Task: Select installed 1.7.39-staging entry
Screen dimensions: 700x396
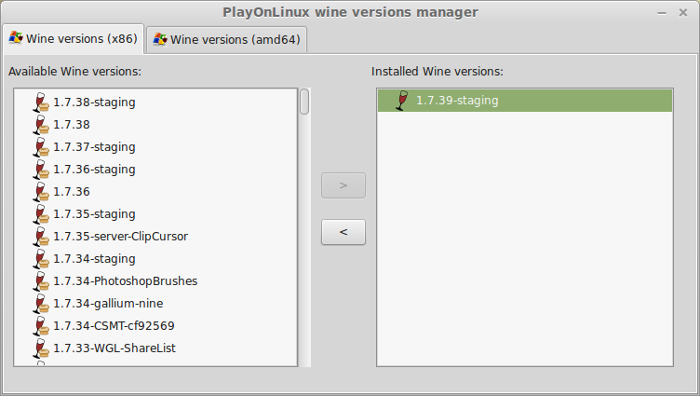Action: [x=525, y=100]
